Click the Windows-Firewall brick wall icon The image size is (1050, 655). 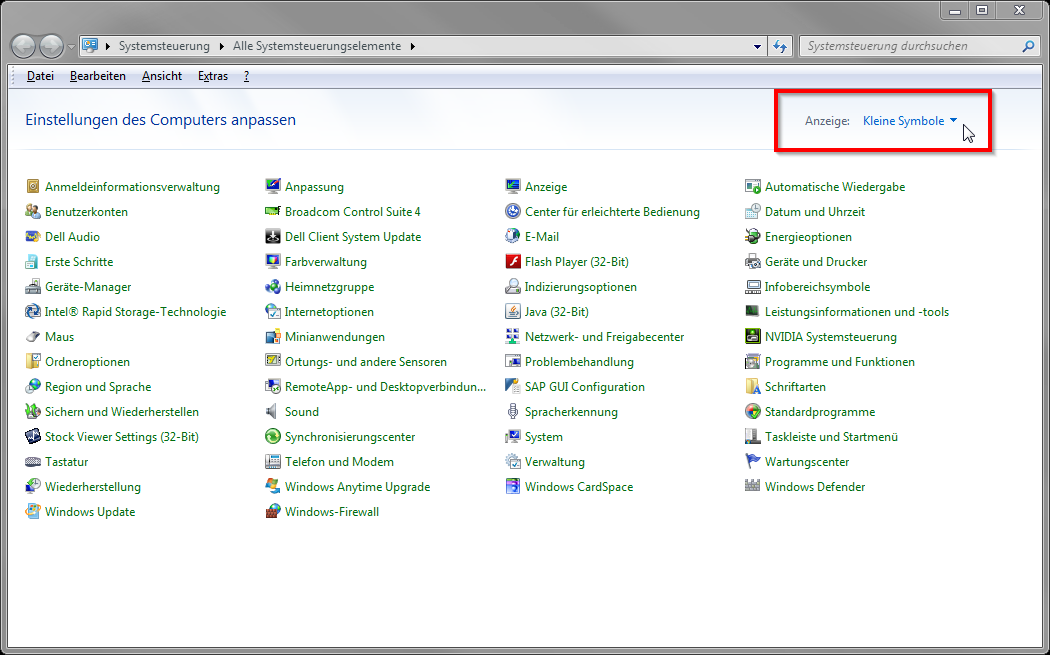click(x=273, y=512)
